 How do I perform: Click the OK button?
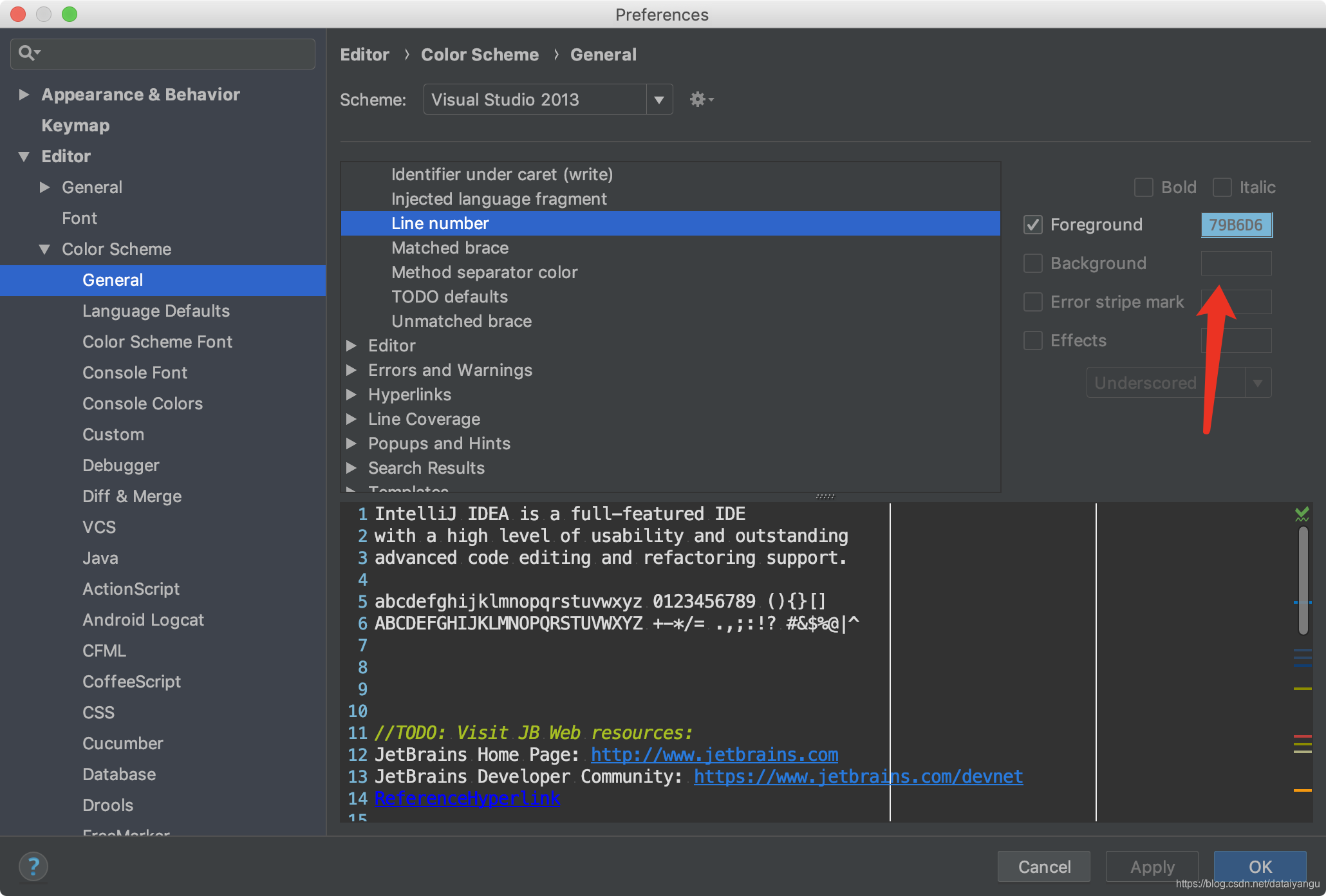pyautogui.click(x=1259, y=866)
